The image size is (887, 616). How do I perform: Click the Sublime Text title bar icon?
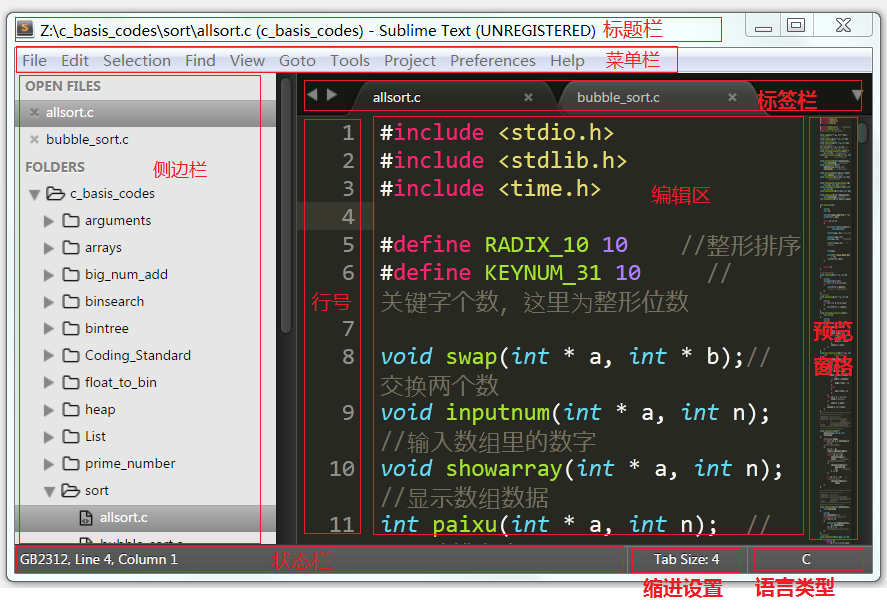tap(25, 28)
